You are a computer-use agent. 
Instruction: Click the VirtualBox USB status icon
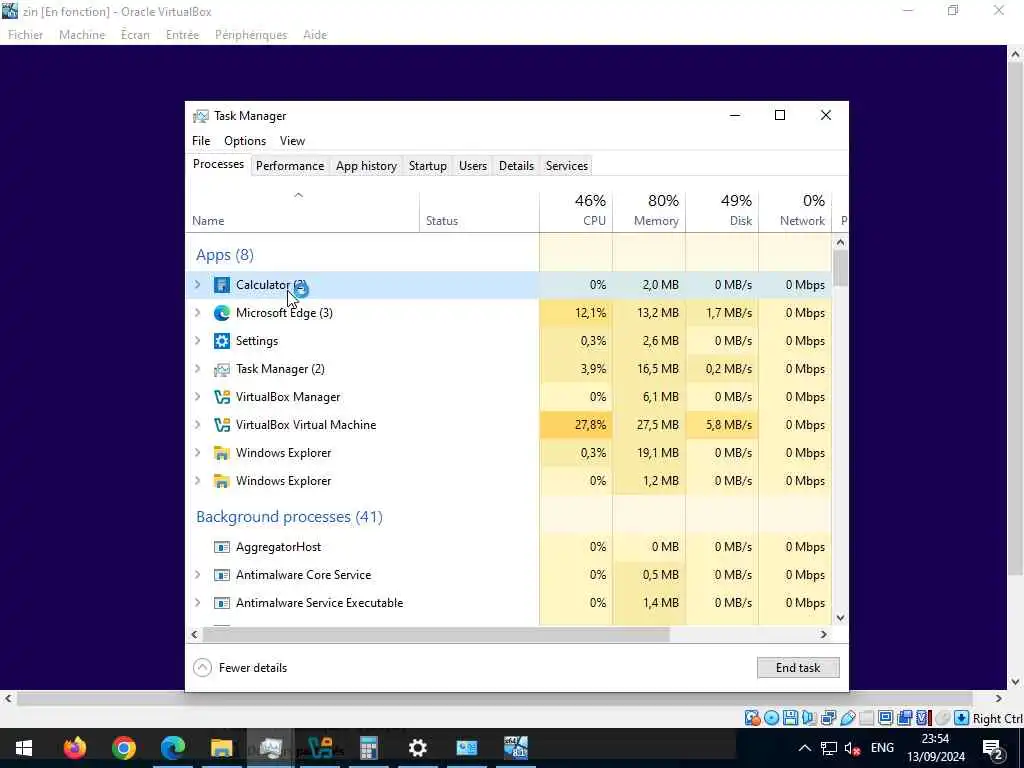848,718
